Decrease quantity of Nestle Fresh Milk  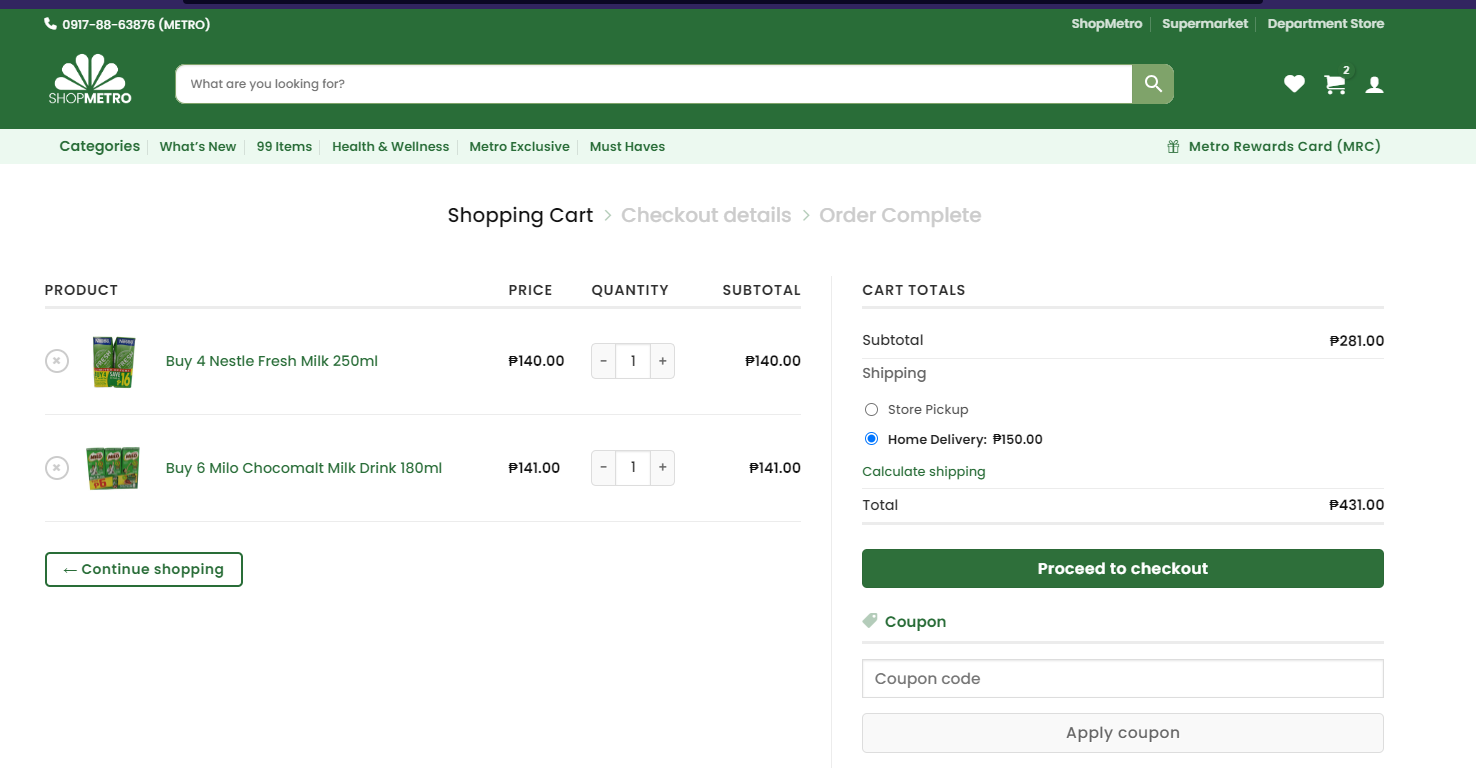coord(603,361)
